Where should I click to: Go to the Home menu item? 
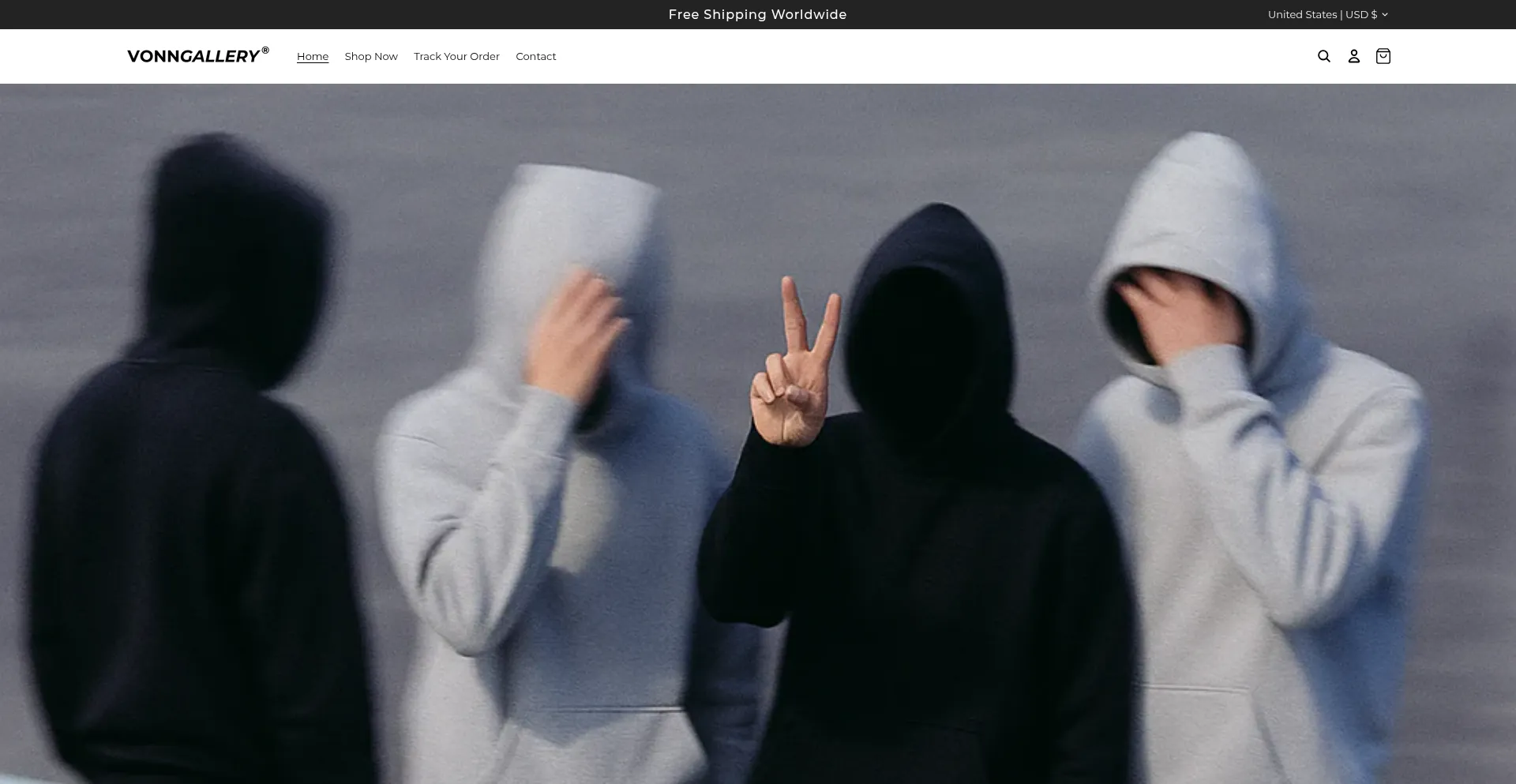pos(313,56)
